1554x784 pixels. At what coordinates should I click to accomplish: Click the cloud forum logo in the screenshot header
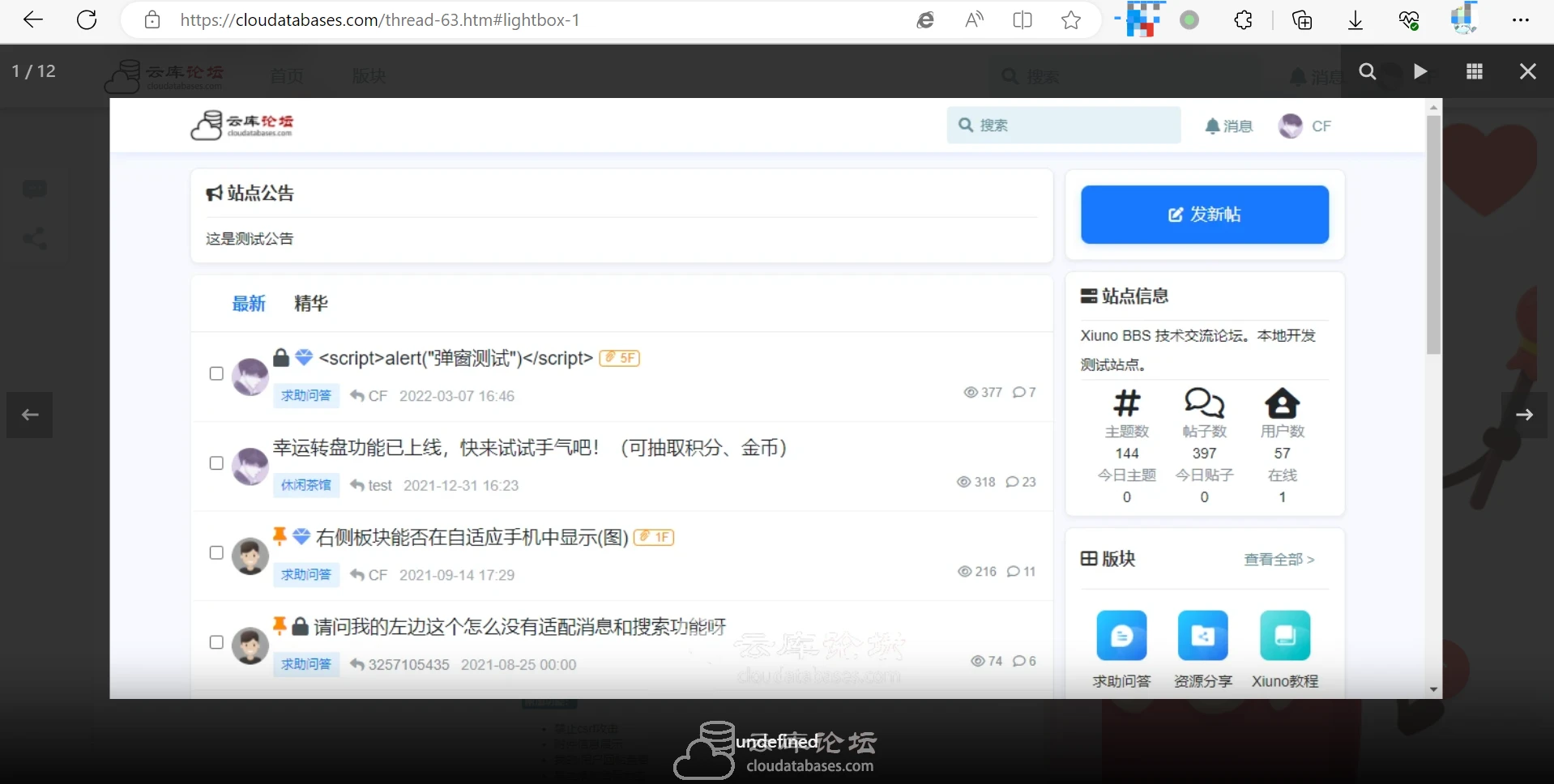(x=242, y=126)
